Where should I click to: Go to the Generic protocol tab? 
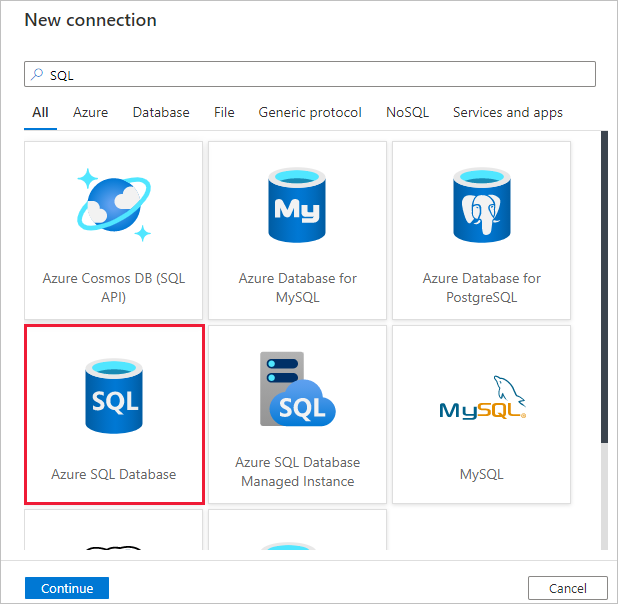tap(310, 113)
